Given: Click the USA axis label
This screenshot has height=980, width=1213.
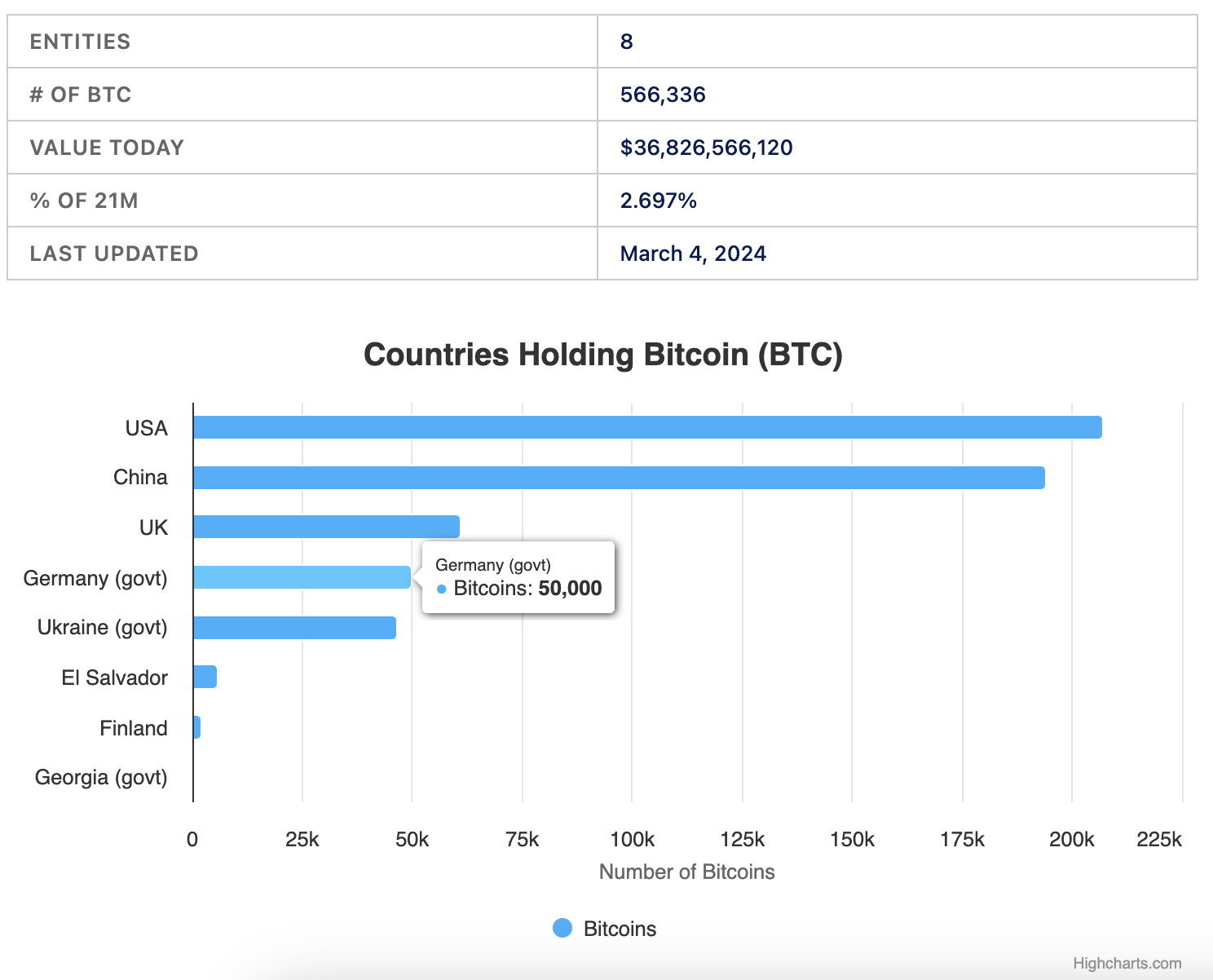Looking at the screenshot, I should pyautogui.click(x=147, y=428).
